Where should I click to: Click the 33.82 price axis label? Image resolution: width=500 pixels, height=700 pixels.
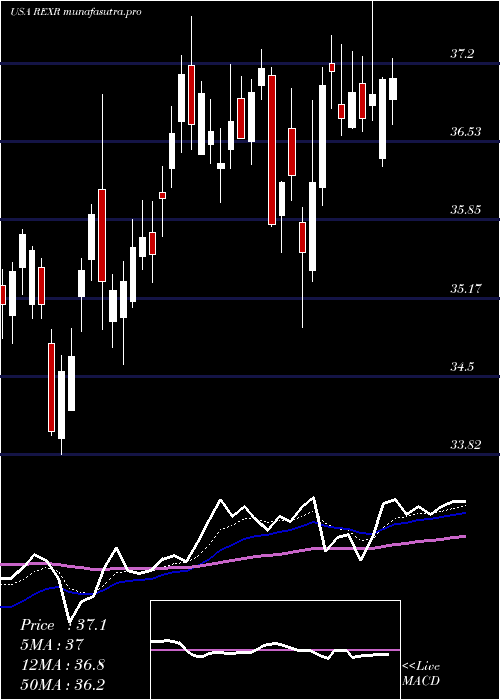(x=465, y=445)
